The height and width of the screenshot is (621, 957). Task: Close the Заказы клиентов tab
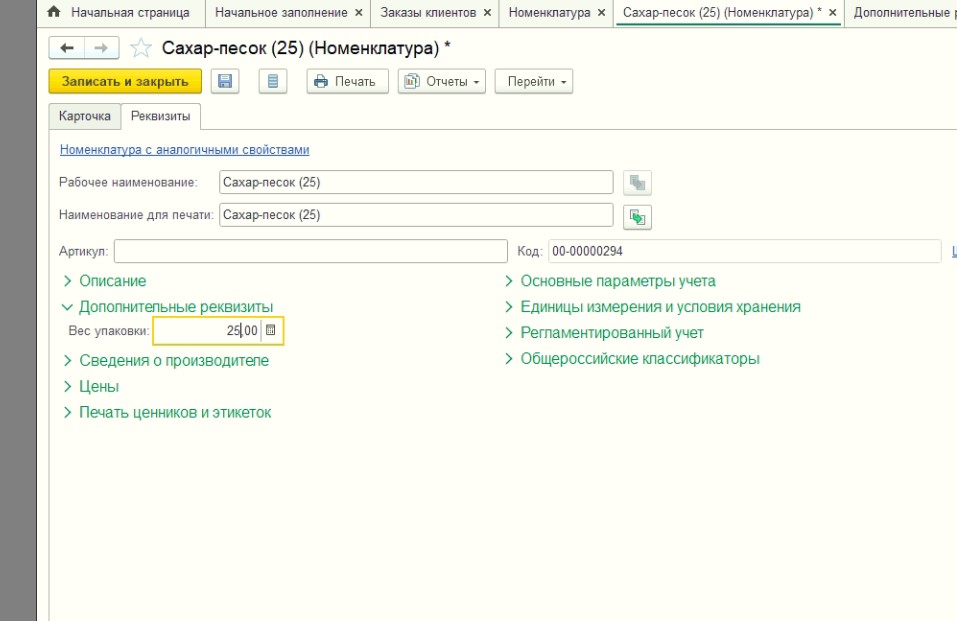tap(487, 13)
